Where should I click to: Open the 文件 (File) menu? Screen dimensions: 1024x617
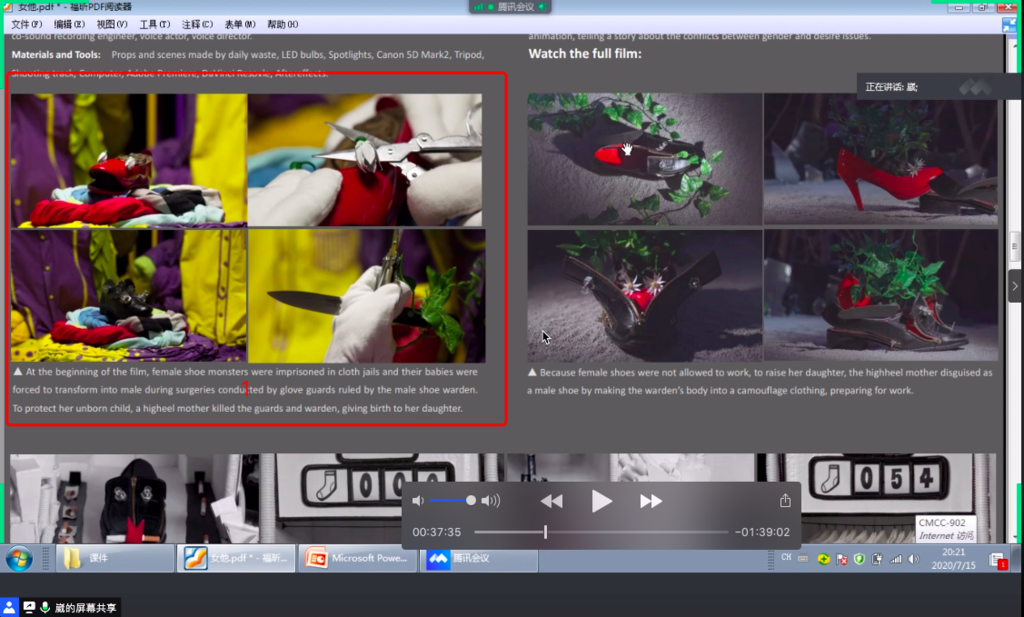coord(27,24)
